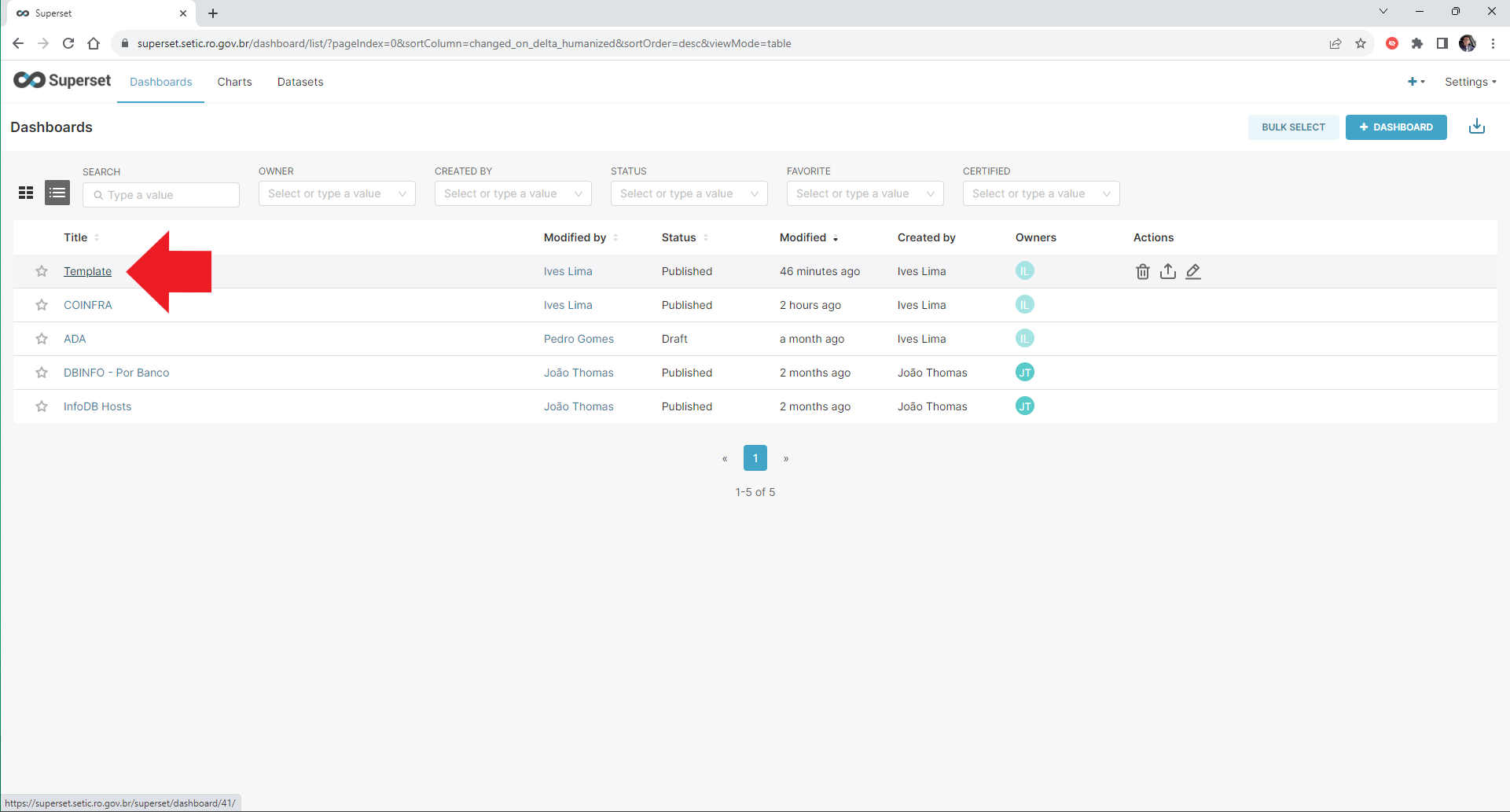Sort by Modified by column

[580, 237]
